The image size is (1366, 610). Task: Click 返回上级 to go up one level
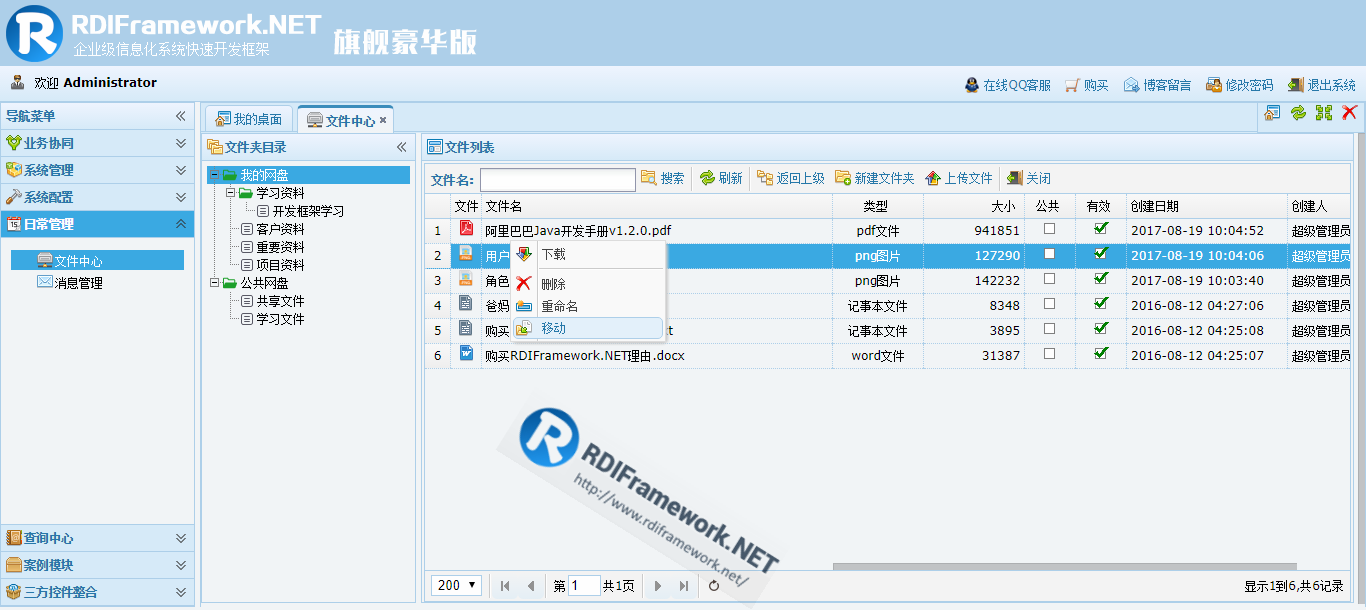tap(791, 178)
